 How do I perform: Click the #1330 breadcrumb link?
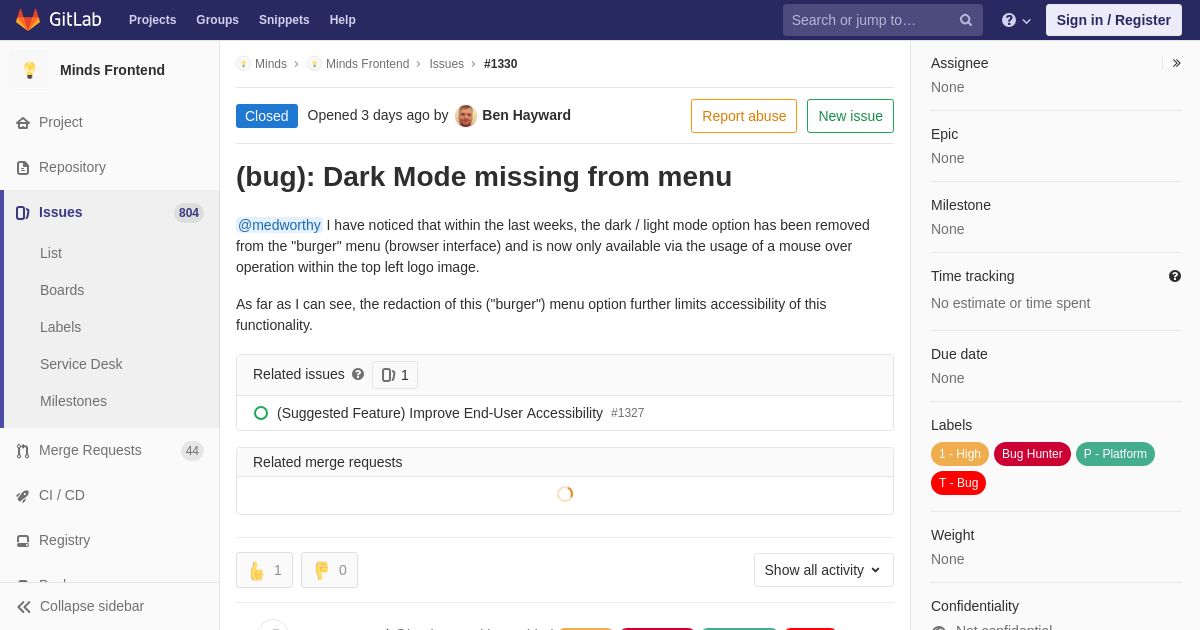click(500, 64)
